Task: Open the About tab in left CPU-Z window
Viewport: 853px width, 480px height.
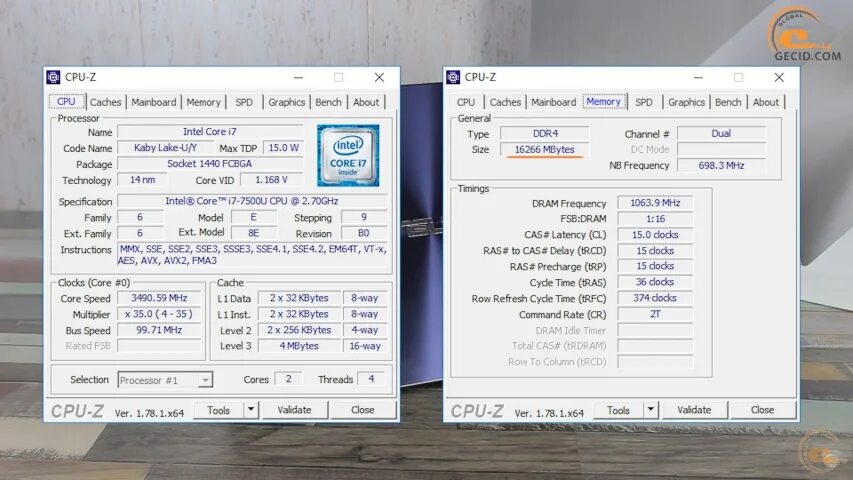Action: (x=366, y=102)
